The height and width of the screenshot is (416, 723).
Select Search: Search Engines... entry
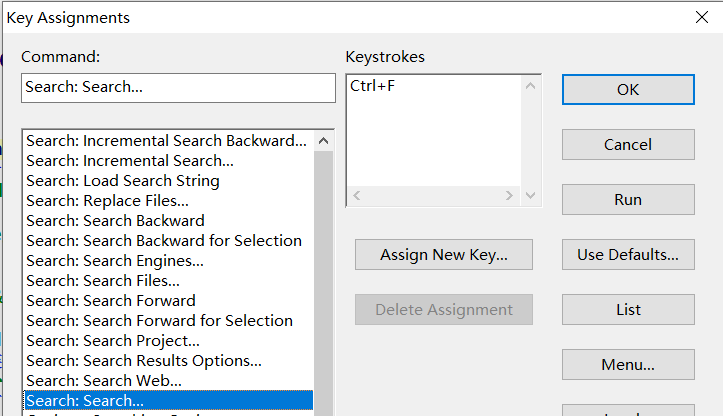115,261
